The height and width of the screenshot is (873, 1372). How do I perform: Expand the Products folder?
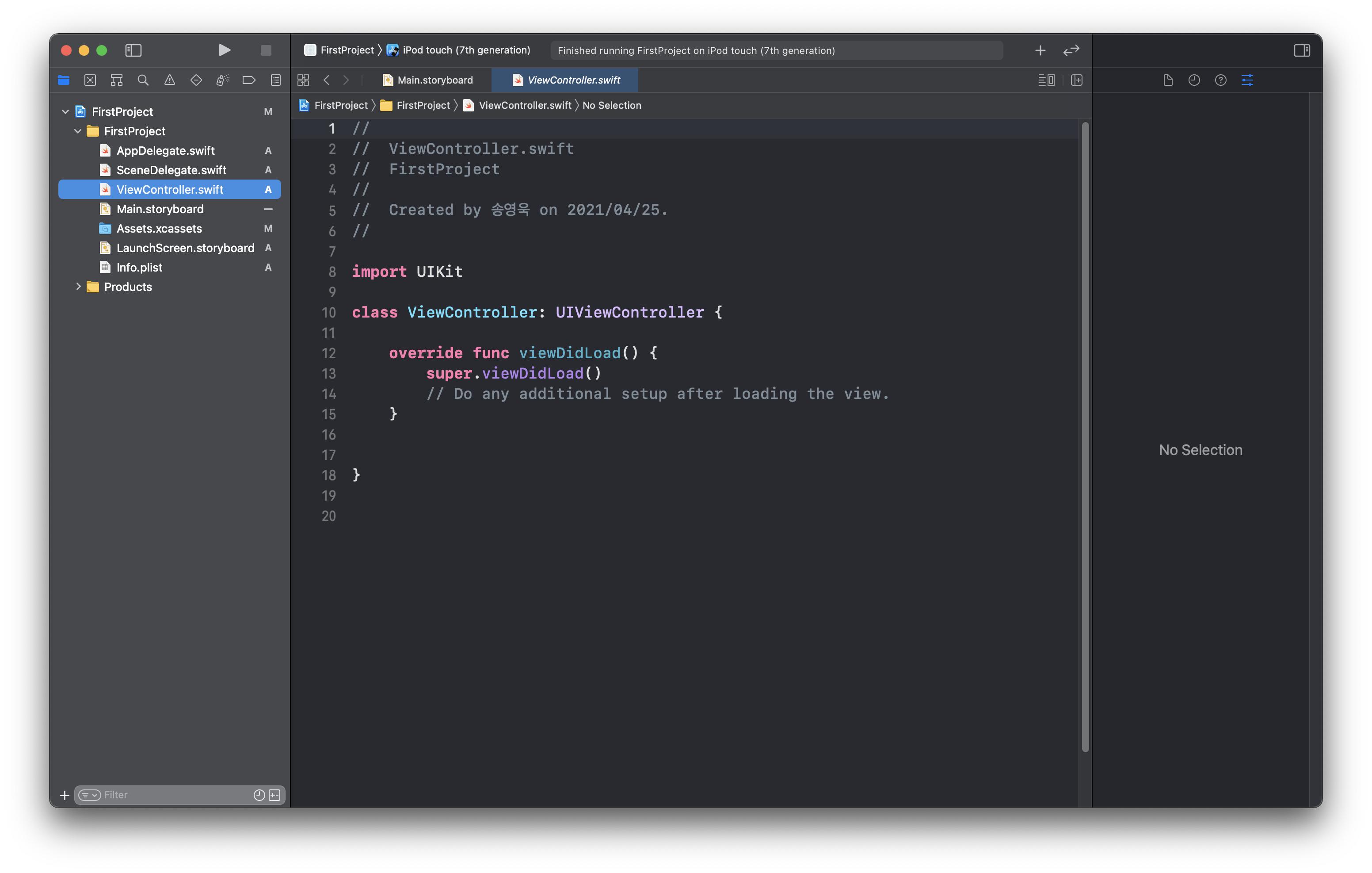pyautogui.click(x=79, y=287)
